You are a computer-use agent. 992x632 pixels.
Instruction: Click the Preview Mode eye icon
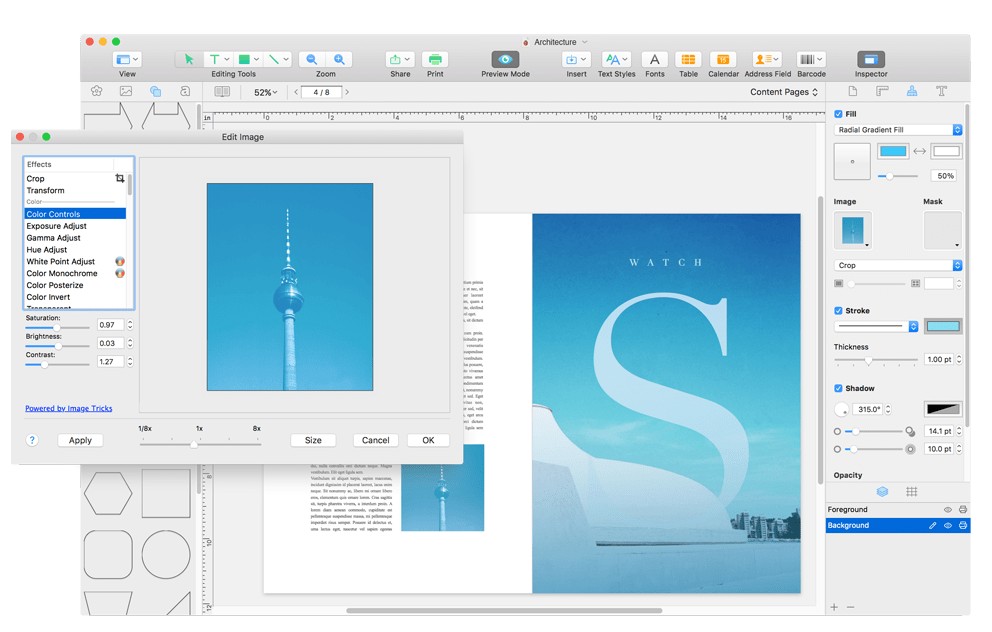(505, 60)
